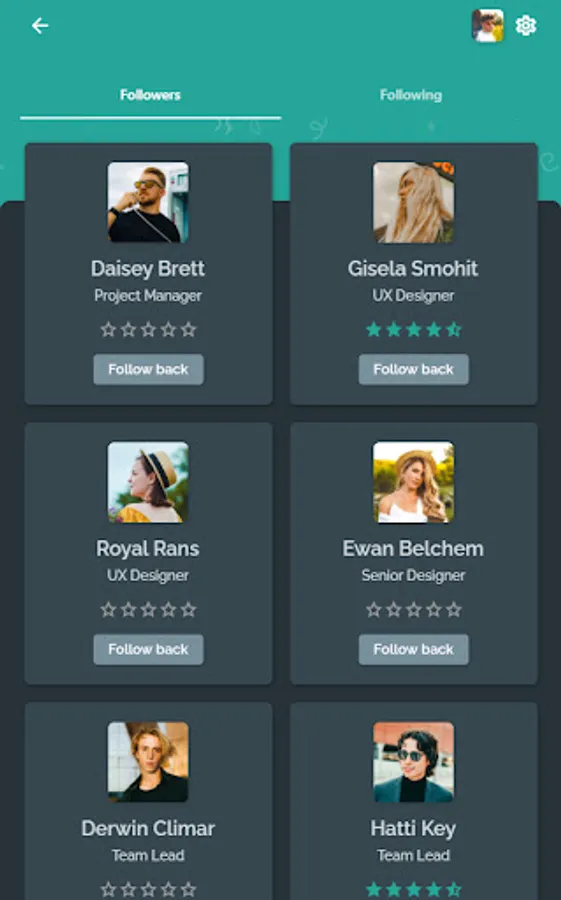Set Royal Rans's rating to one star

tap(109, 610)
